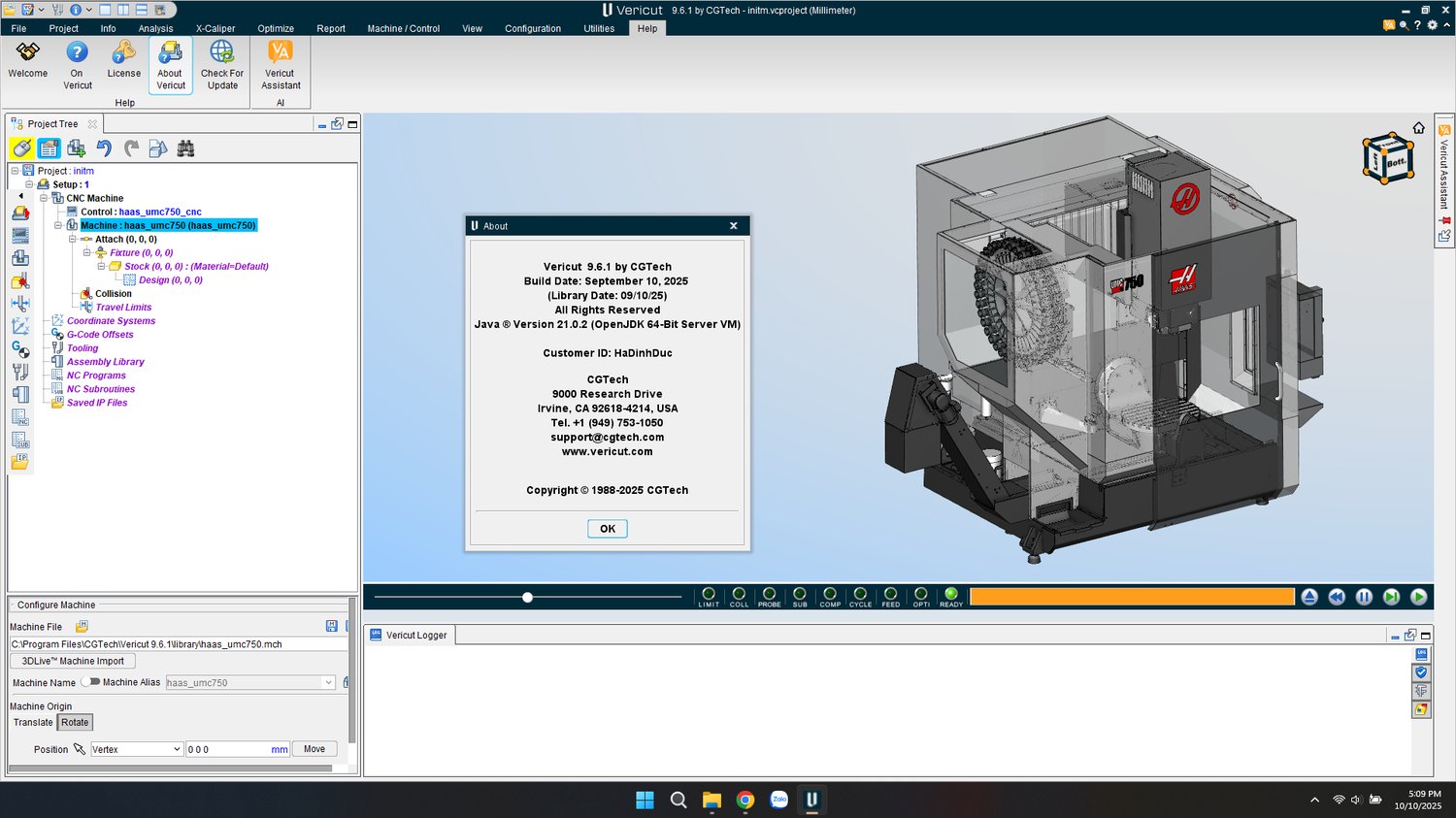Click the save machine file disk icon
This screenshot has height=818, width=1456.
point(331,627)
